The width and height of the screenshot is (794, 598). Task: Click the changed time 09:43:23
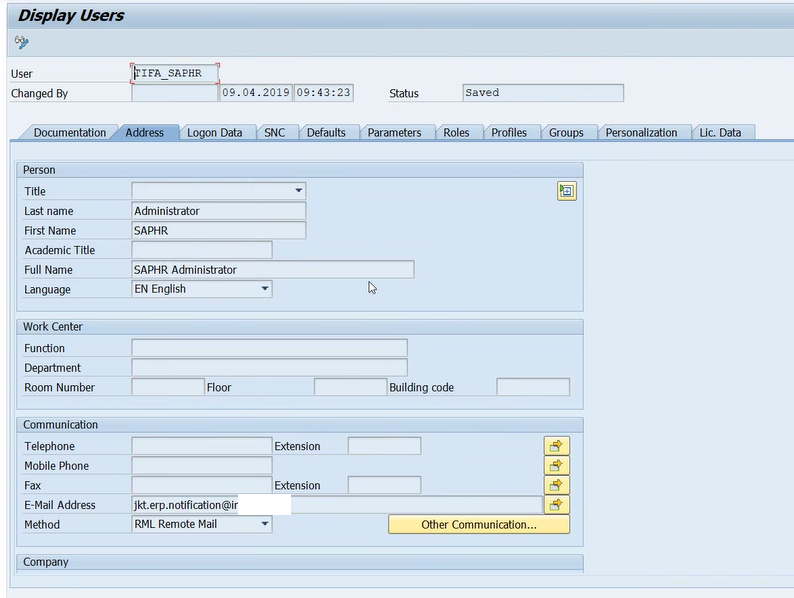click(x=324, y=93)
